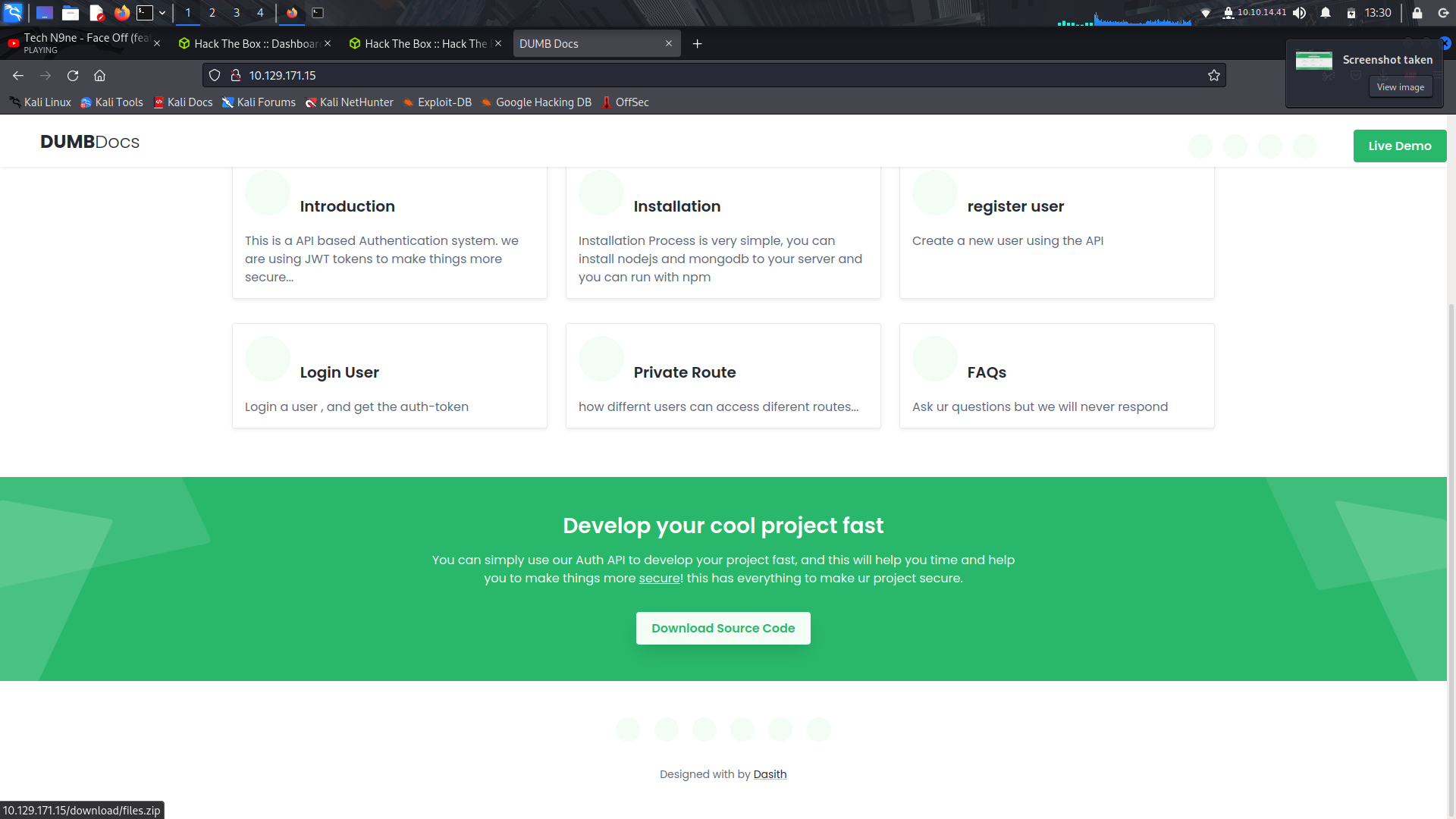Close the DUMB Docs tab
Image resolution: width=1456 pixels, height=819 pixels.
pos(669,43)
